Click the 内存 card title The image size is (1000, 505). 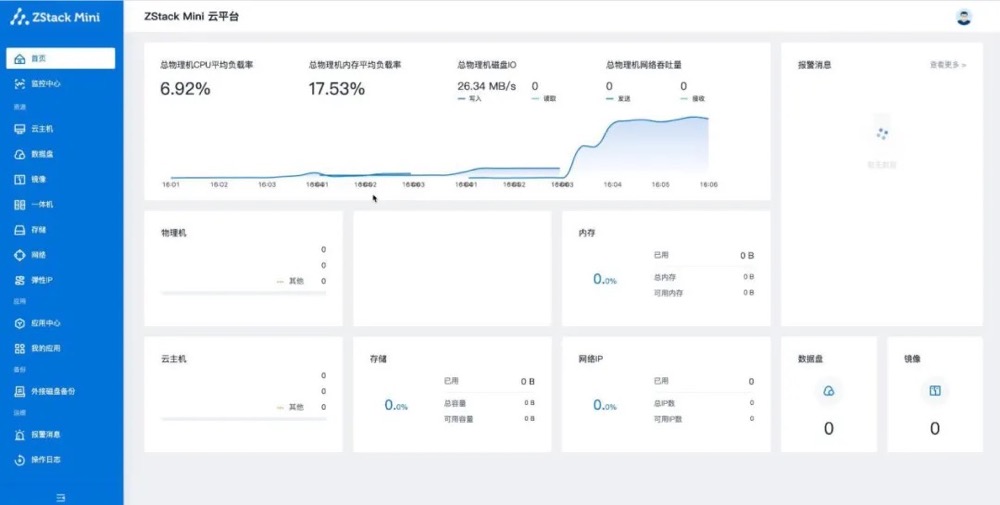pos(587,233)
